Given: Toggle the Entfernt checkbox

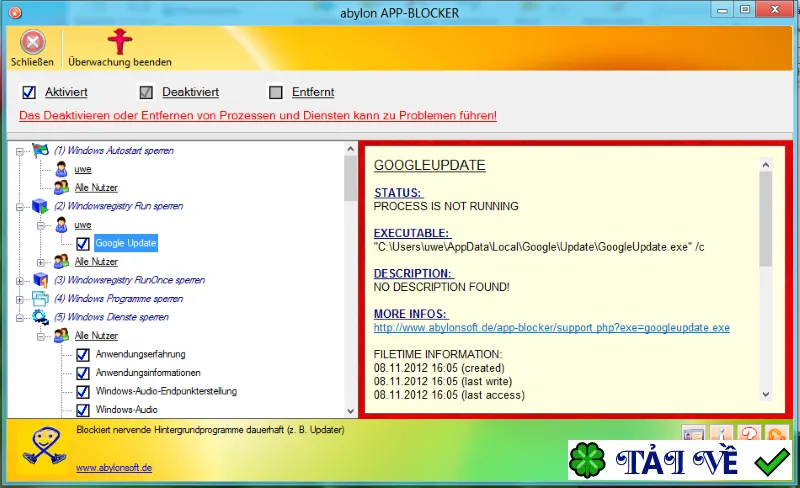Looking at the screenshot, I should tap(276, 92).
